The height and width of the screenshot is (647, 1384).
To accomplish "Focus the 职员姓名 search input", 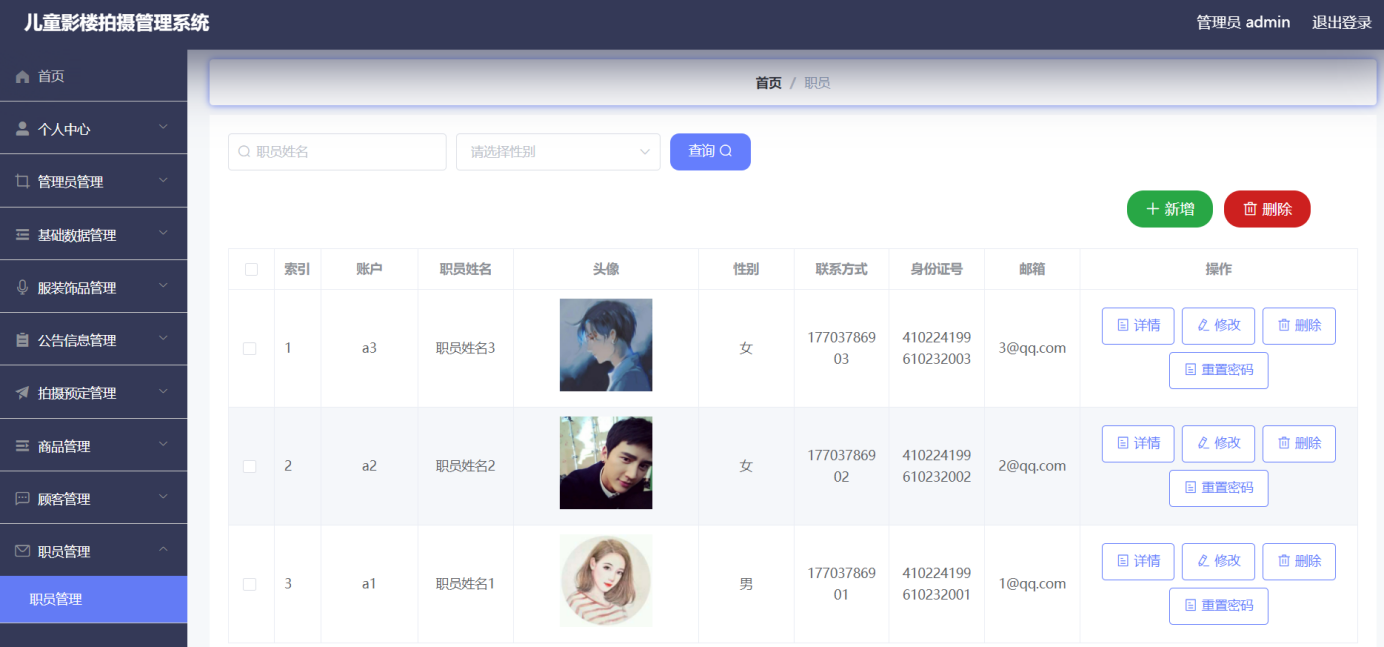I will (x=337, y=152).
